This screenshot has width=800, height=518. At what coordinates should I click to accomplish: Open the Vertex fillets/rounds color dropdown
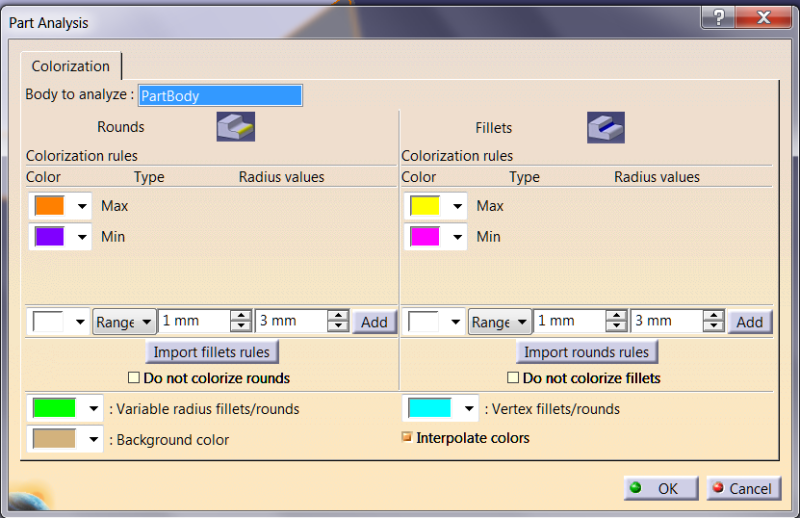(469, 408)
